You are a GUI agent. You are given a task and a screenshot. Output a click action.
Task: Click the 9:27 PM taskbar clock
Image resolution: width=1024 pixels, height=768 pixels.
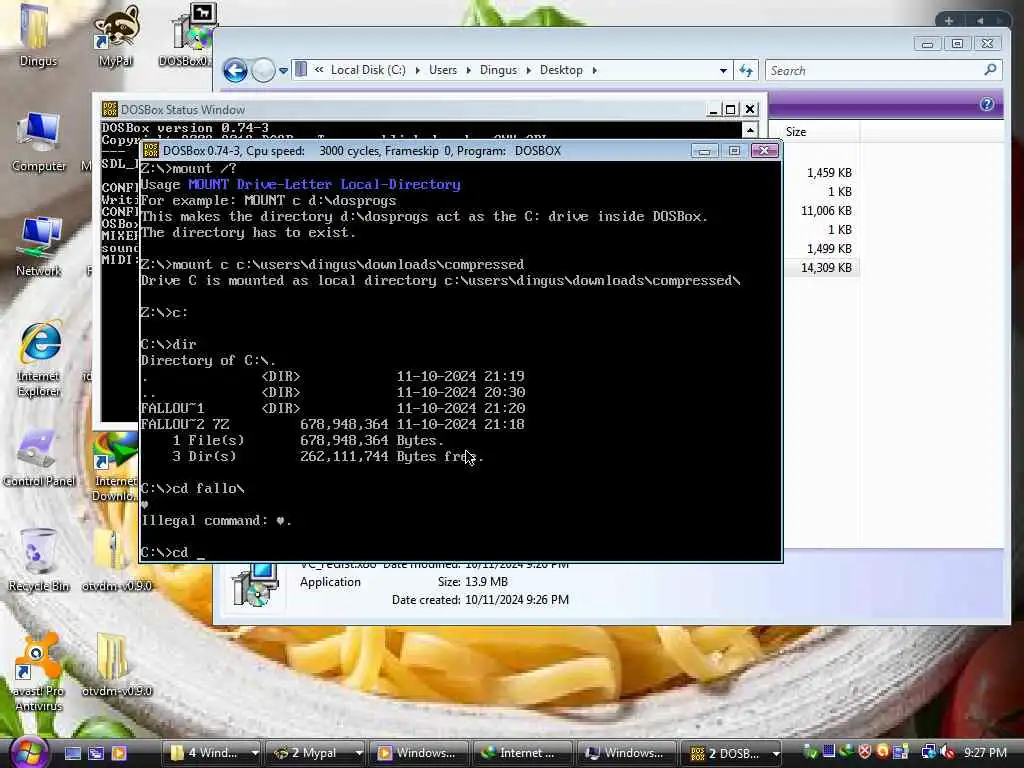[x=985, y=752]
